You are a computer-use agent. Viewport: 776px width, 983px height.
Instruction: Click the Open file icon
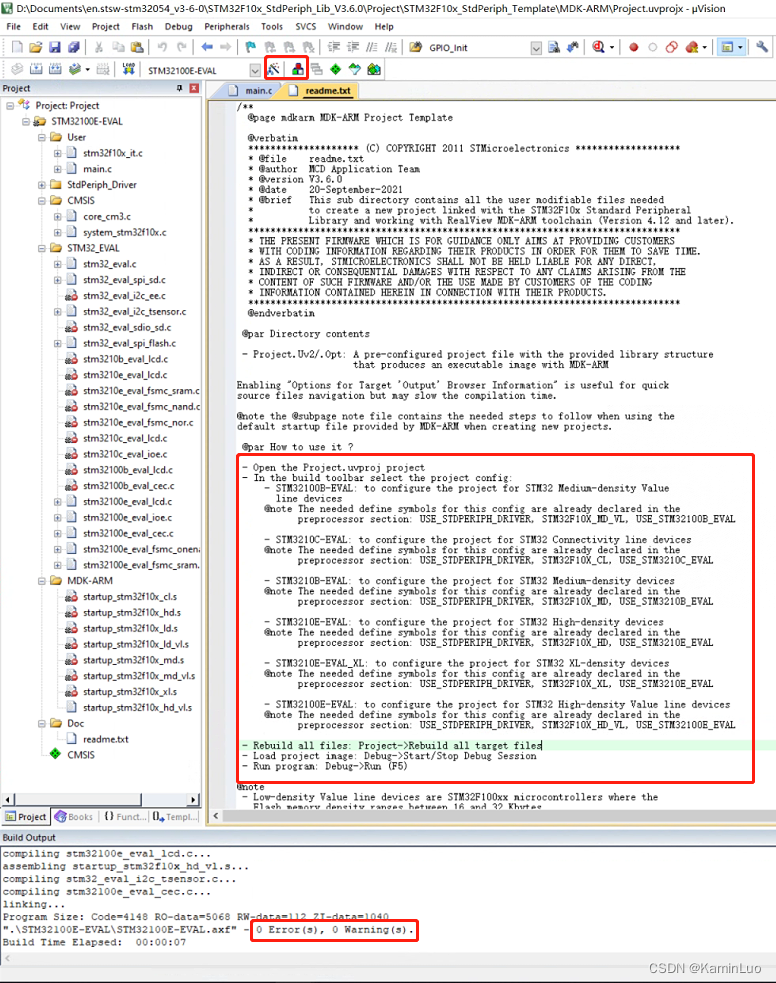point(36,47)
